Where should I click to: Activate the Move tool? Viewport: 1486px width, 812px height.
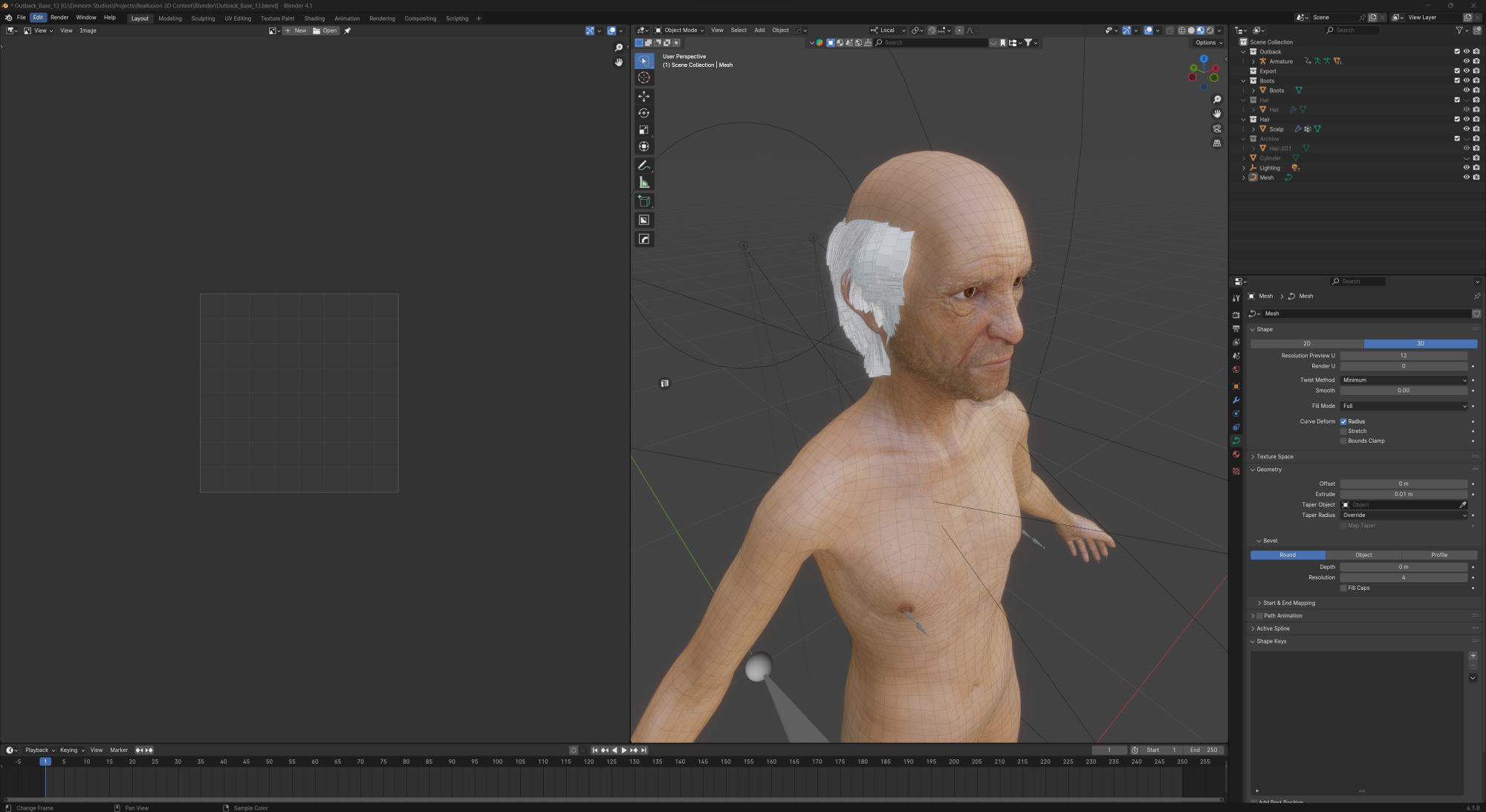click(644, 97)
